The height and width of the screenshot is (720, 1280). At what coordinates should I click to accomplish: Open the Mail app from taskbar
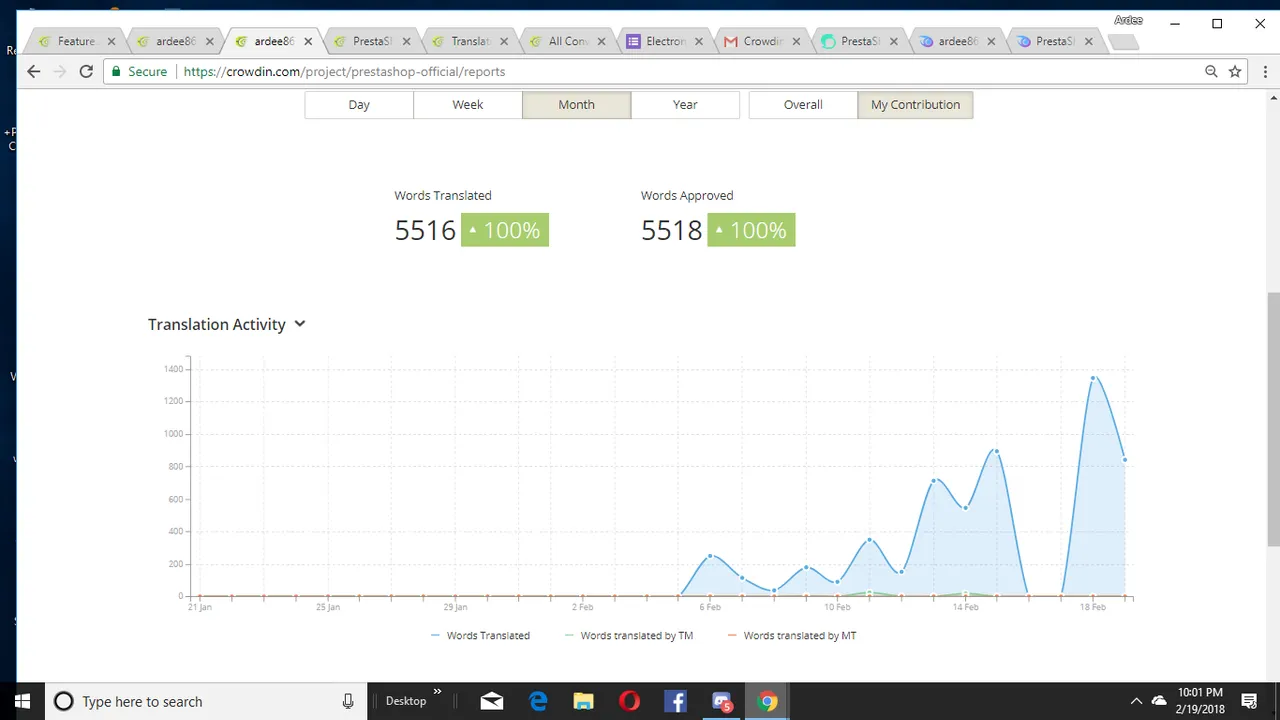491,701
